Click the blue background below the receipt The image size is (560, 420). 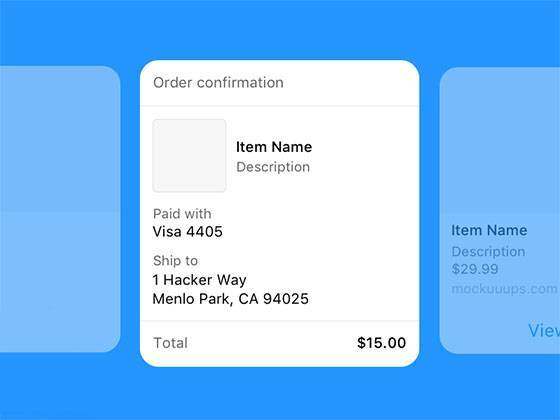280,393
